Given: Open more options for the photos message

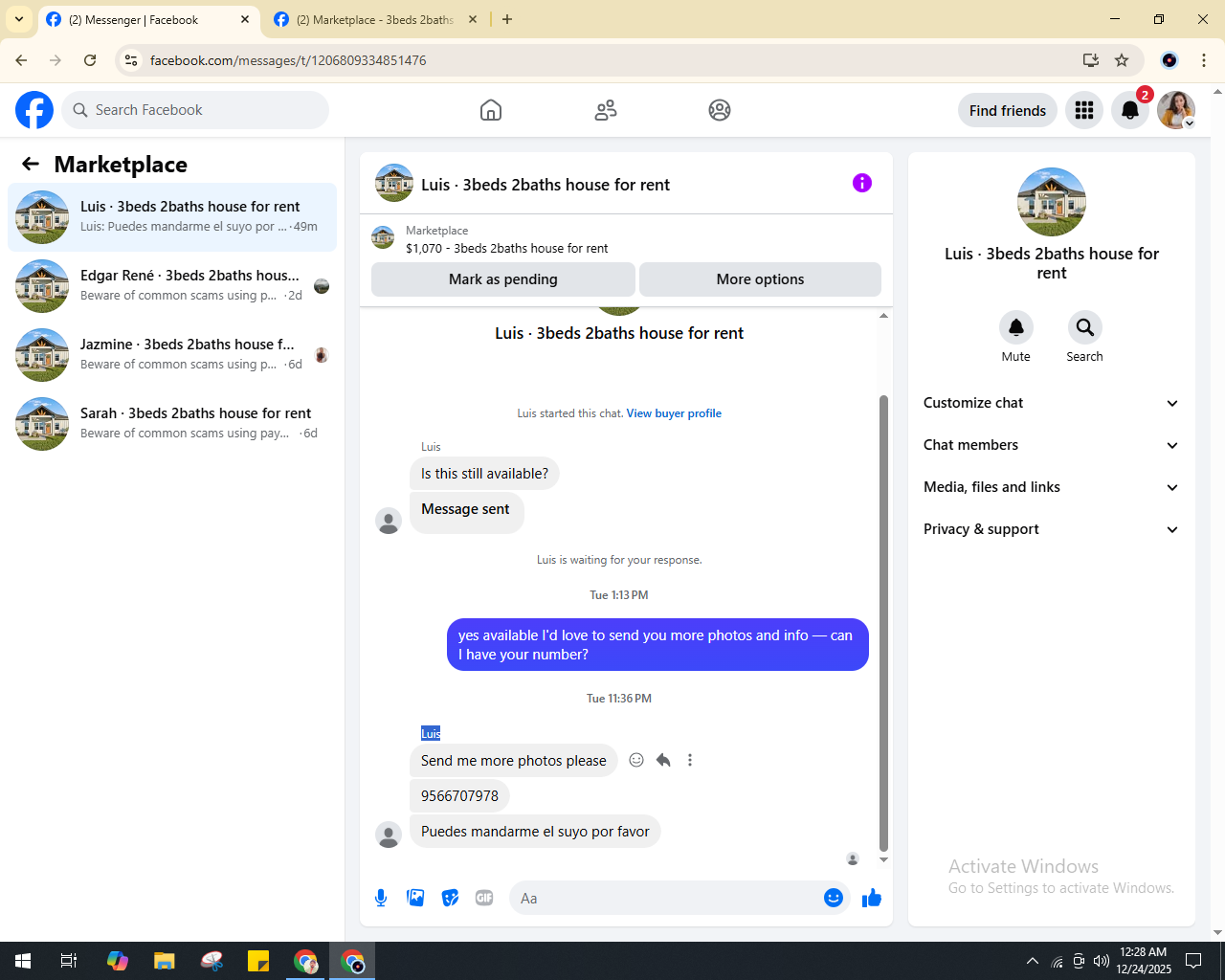Looking at the screenshot, I should point(690,760).
